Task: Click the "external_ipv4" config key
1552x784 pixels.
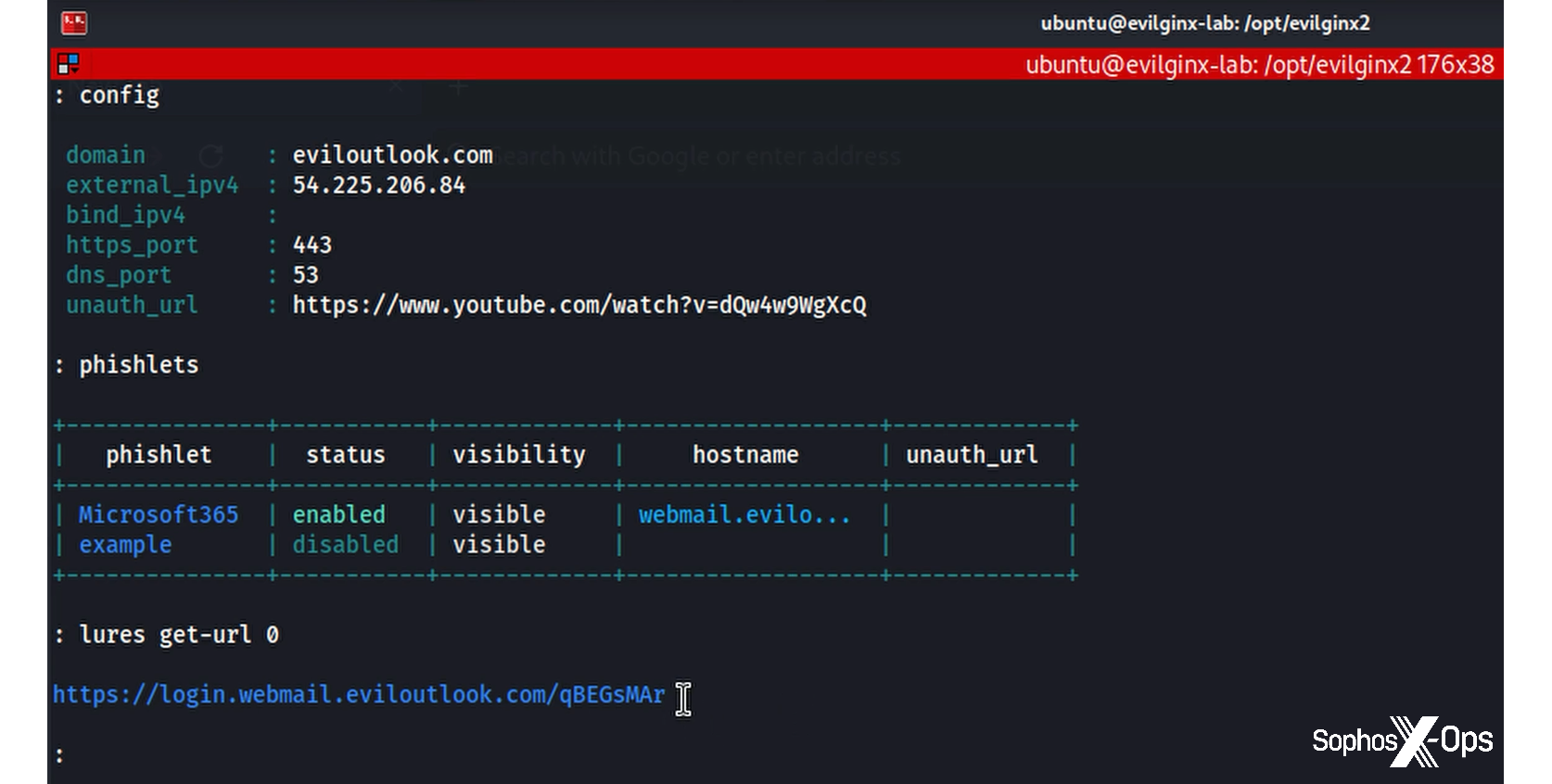Action: click(152, 185)
